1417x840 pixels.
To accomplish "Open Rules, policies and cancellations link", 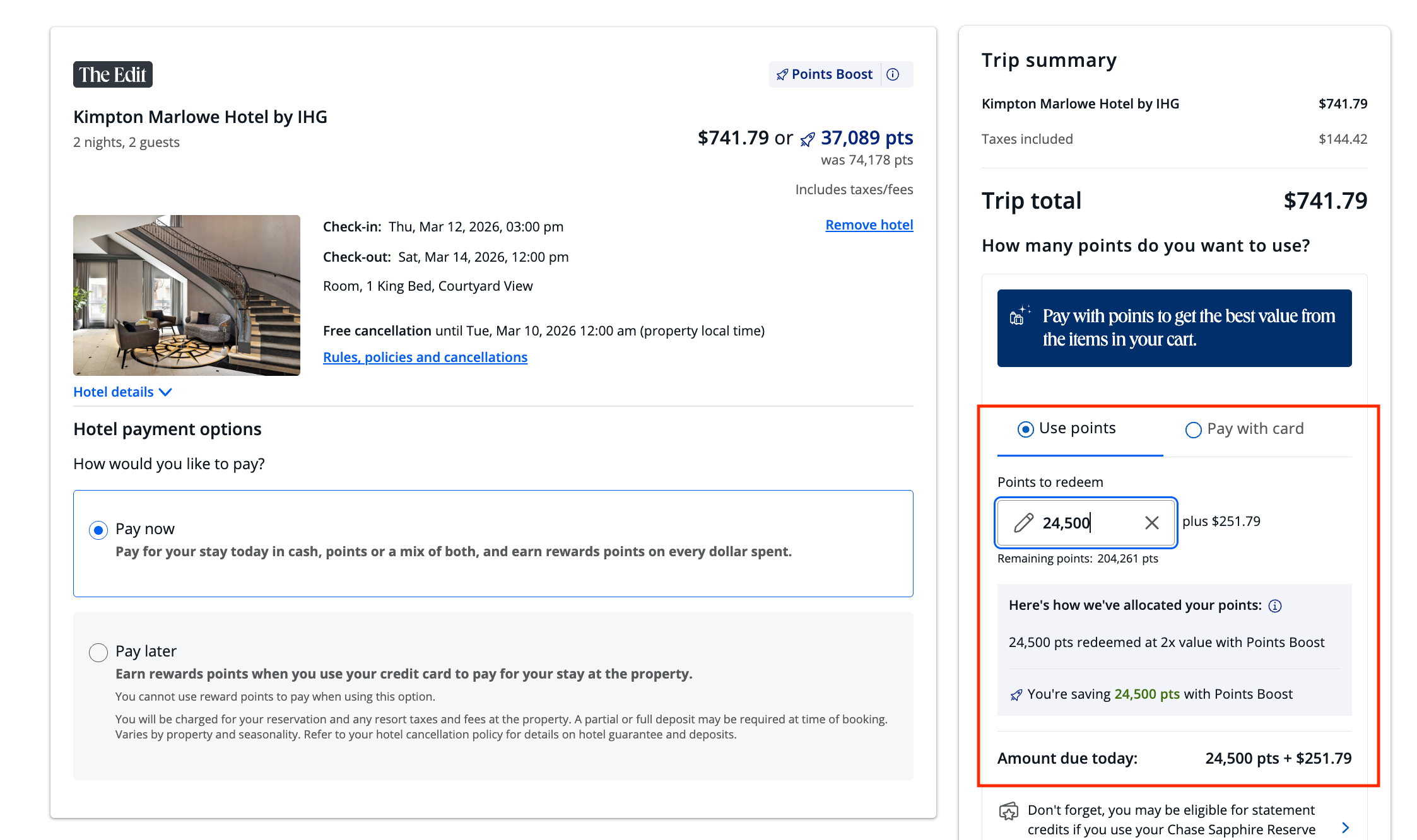I will 425,358.
